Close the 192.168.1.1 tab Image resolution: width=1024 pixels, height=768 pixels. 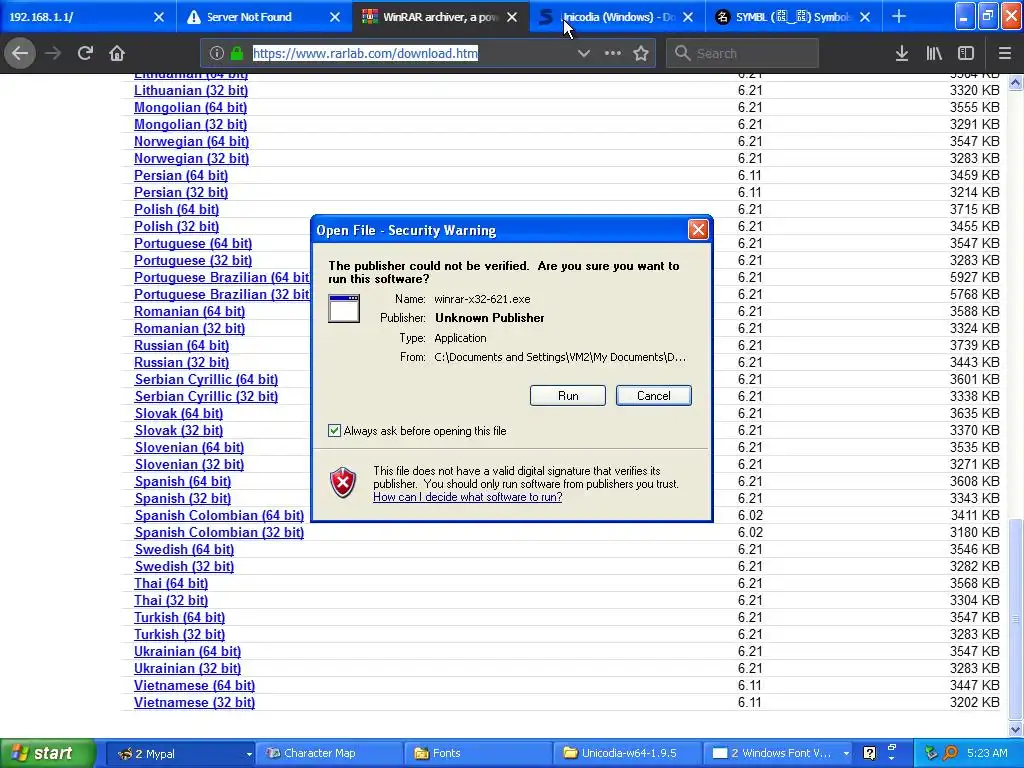(x=159, y=17)
